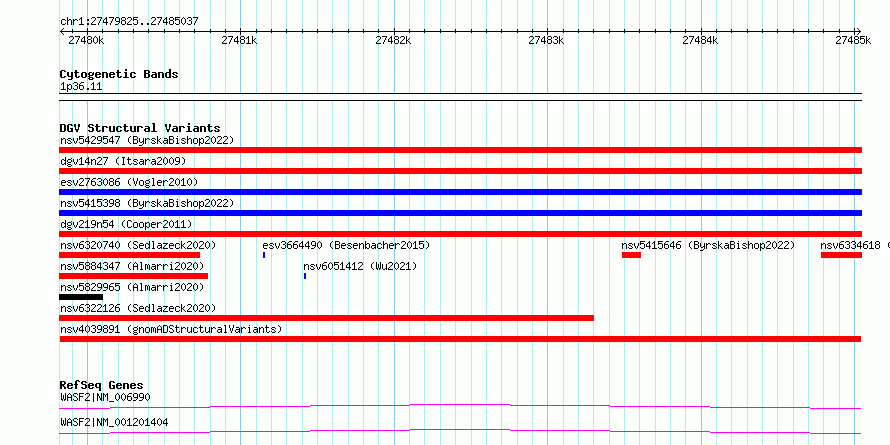Select the small blue mark under esv3664490
This screenshot has height=445, width=890.
tap(264, 255)
